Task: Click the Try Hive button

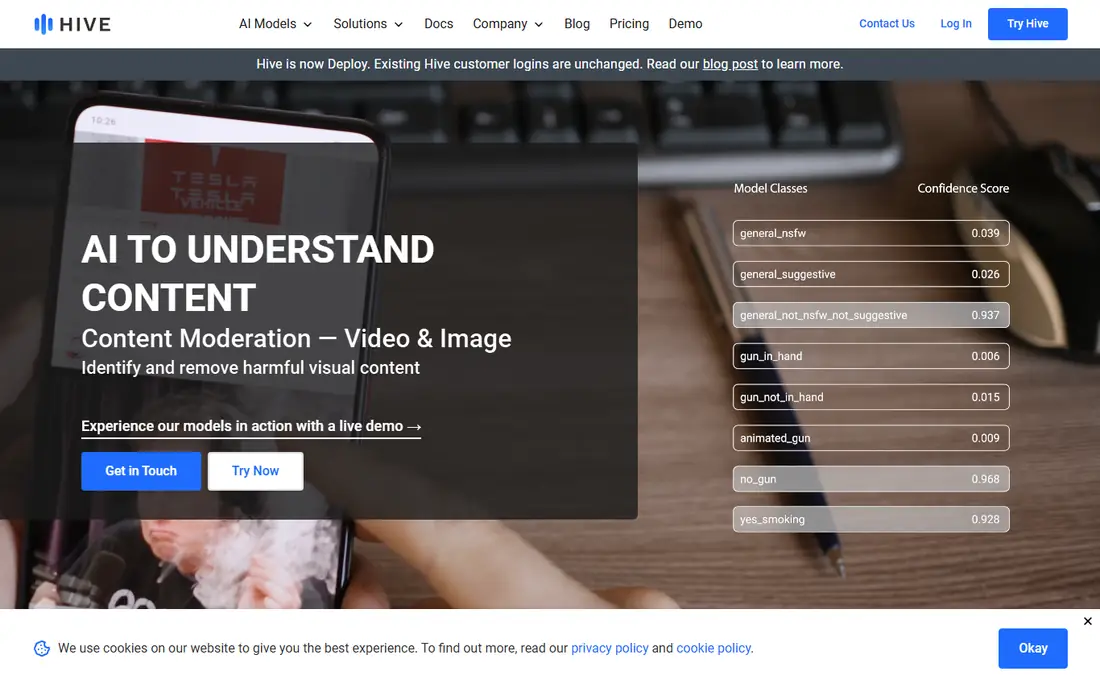Action: pos(1027,24)
